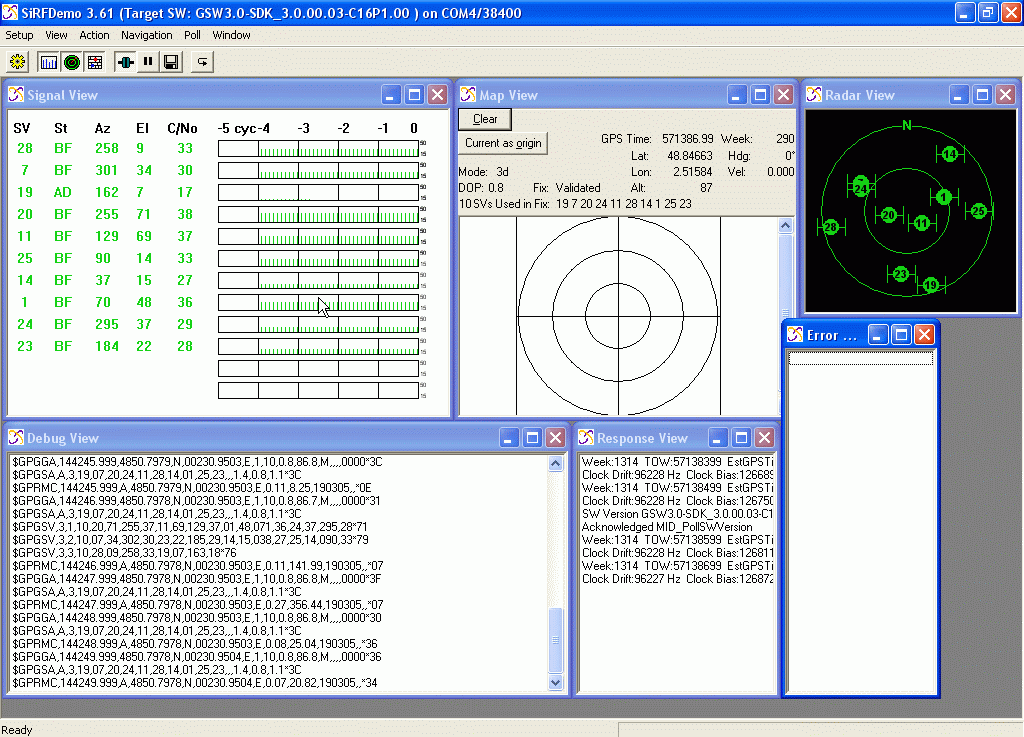Toggle the Map View grid toolbar icon
1024x737 pixels.
(x=95, y=62)
